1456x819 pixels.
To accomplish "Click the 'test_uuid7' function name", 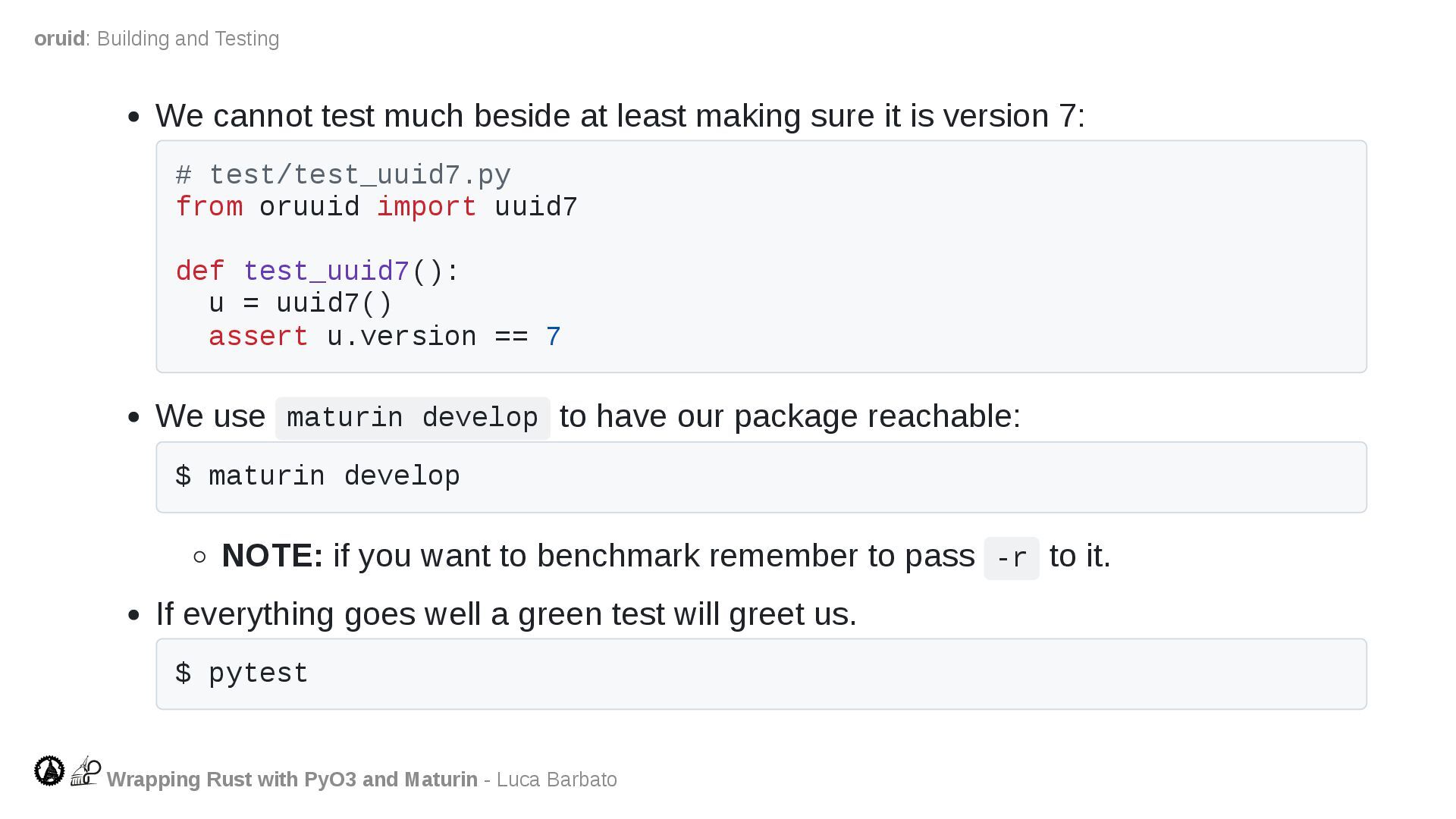I will [326, 271].
